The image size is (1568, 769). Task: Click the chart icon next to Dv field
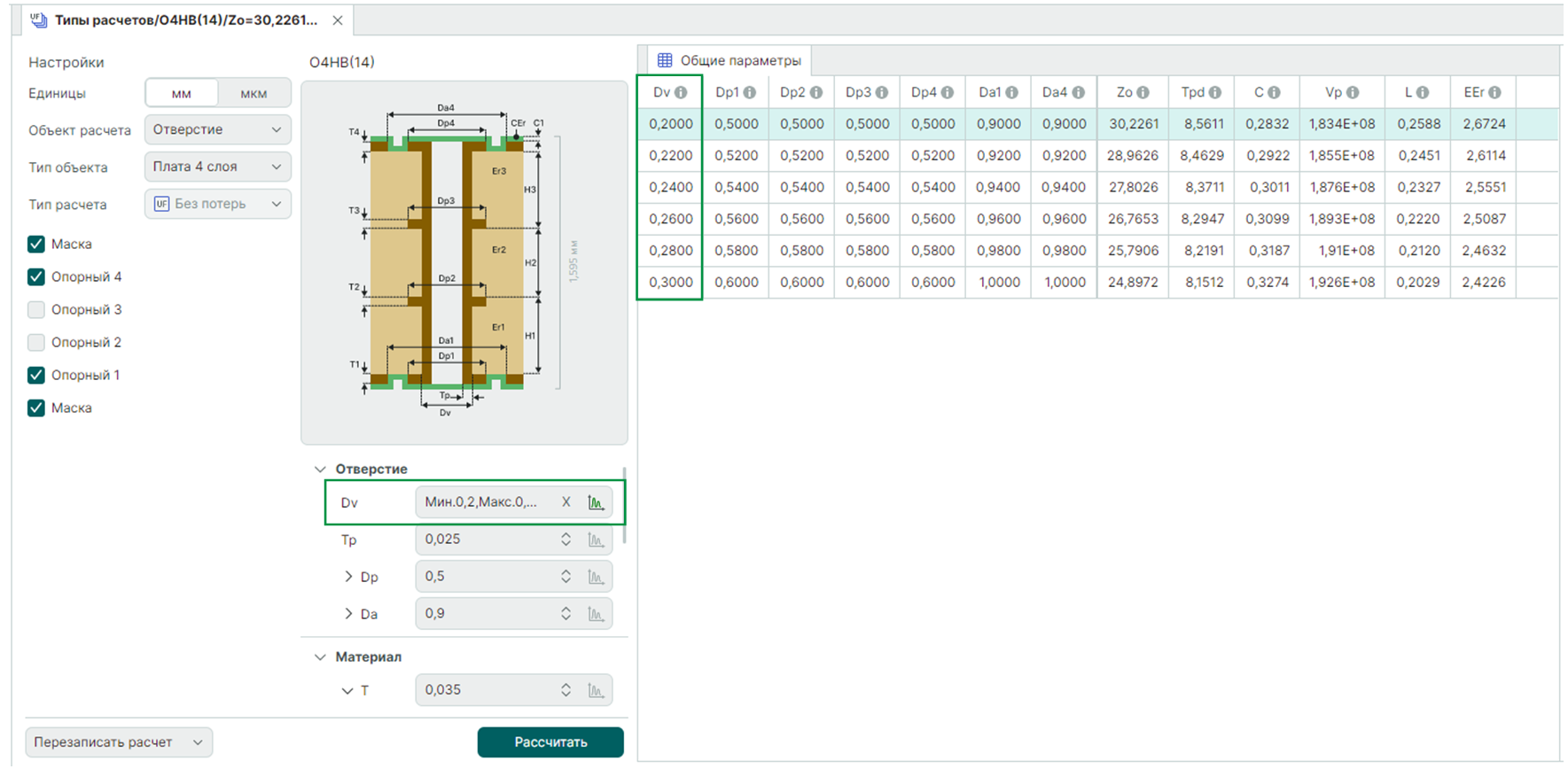[597, 502]
